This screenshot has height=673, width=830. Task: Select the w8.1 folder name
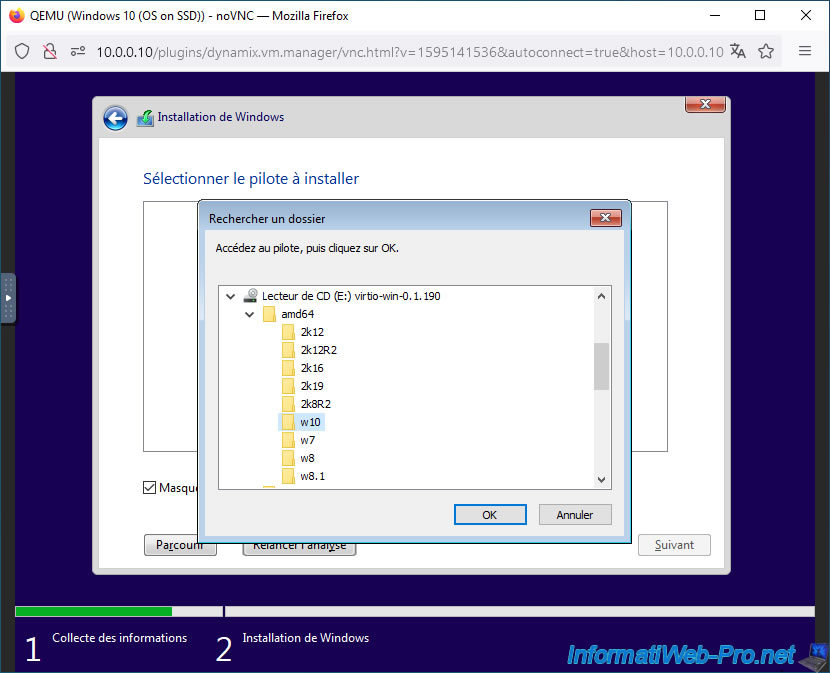tap(313, 476)
